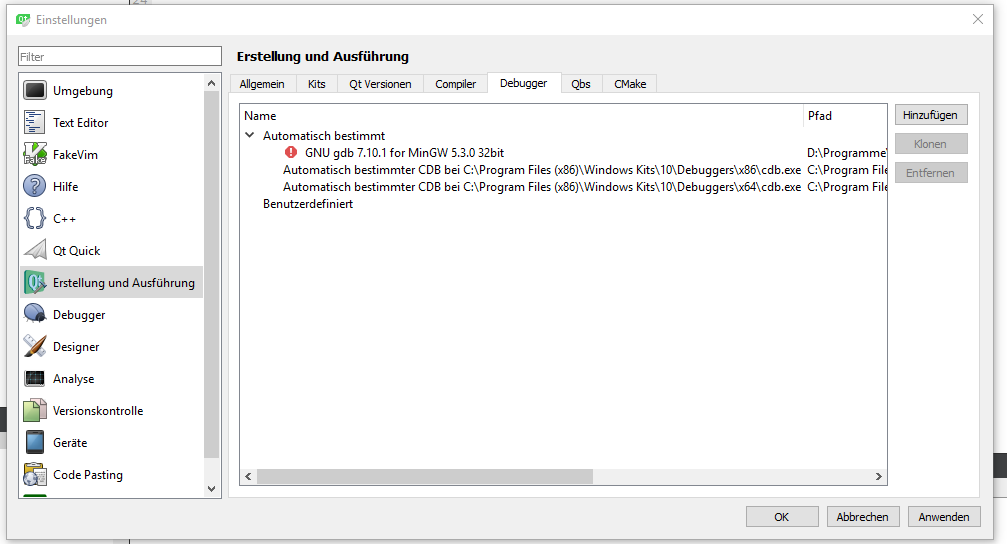Click the Abbrechen button

pos(863,517)
